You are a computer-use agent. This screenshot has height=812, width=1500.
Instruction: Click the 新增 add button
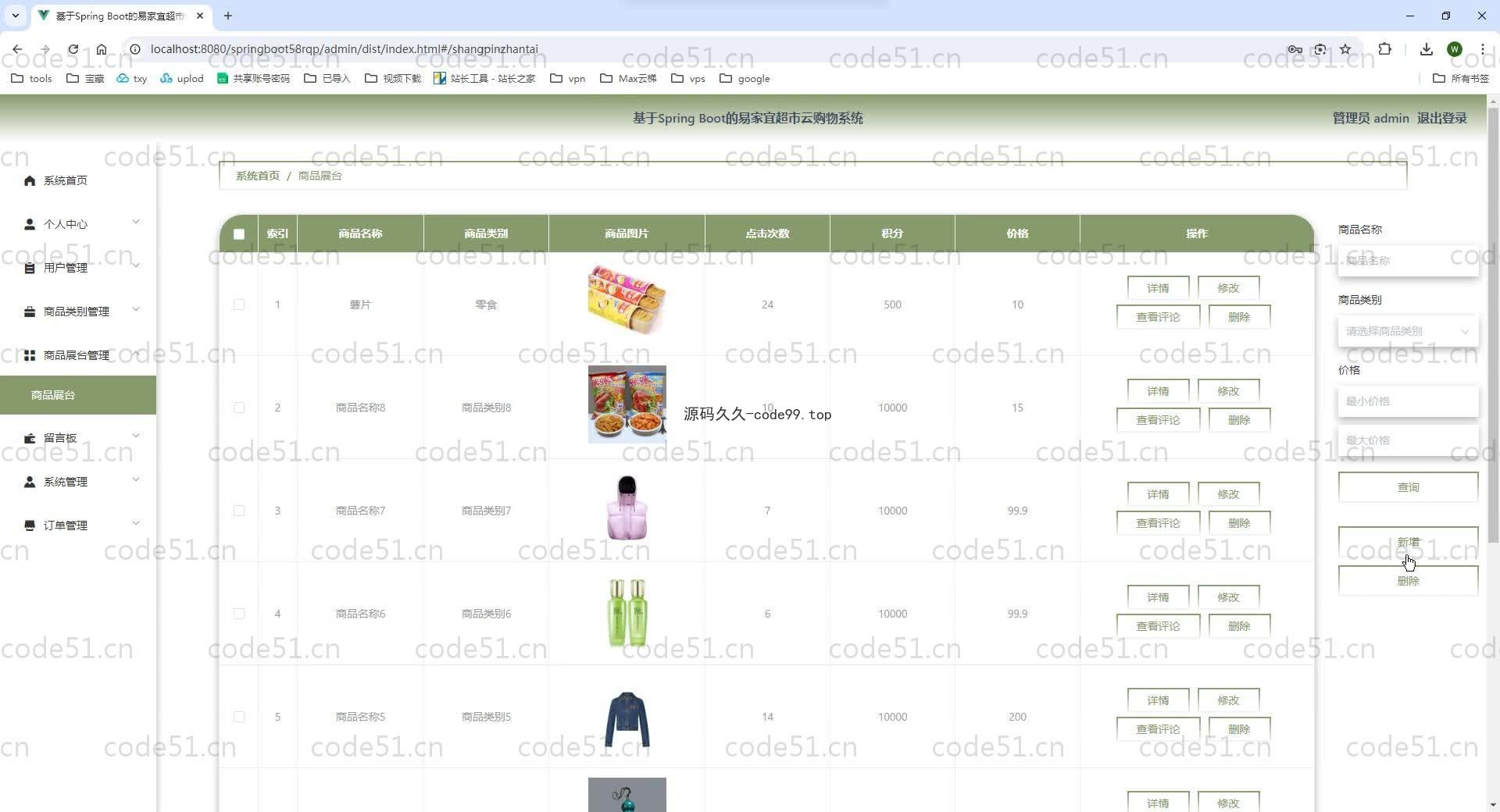coord(1408,542)
